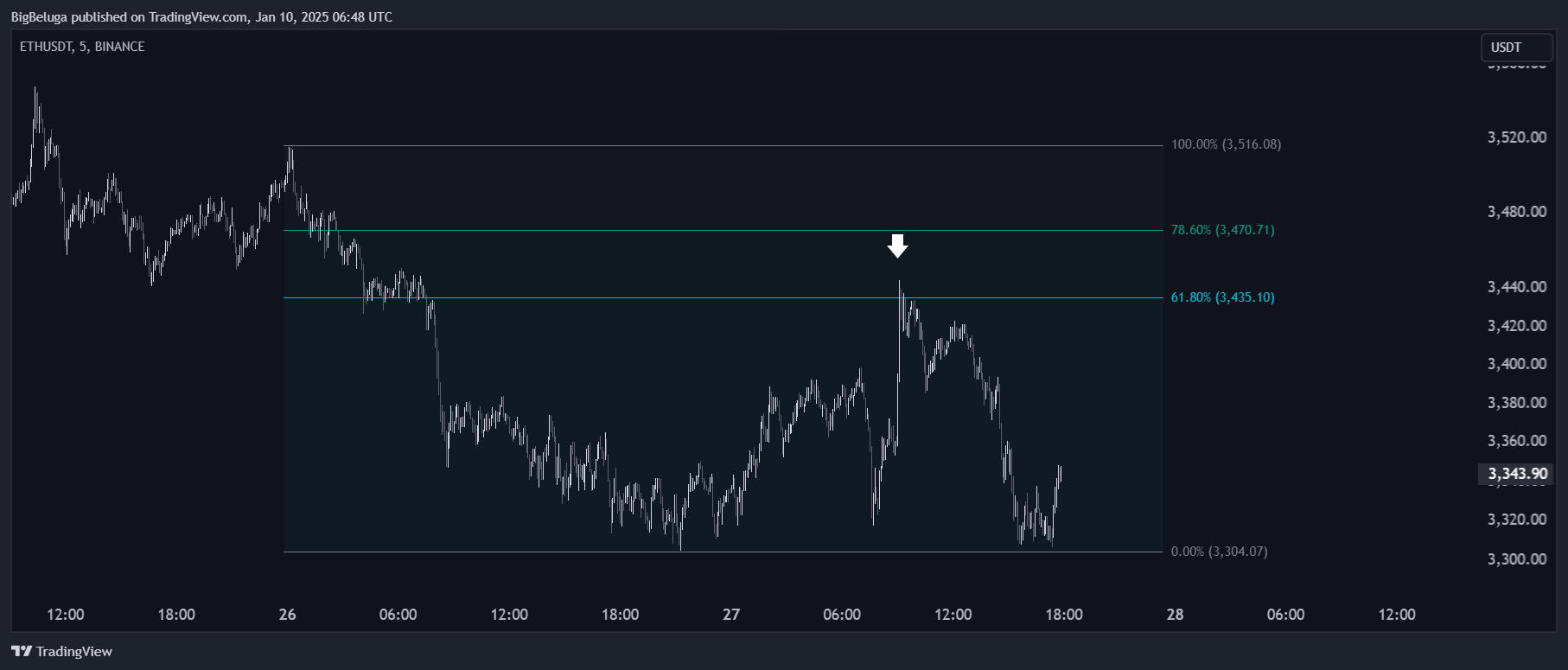Click the 3,320.00 price axis label

pyautogui.click(x=1517, y=520)
